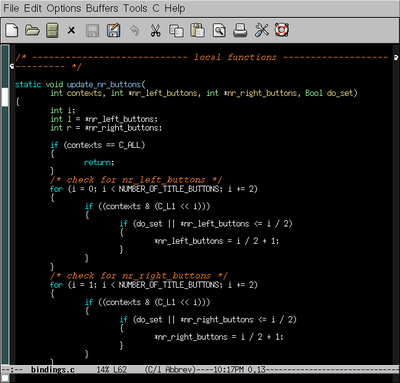The width and height of the screenshot is (400, 383).
Task: Click the 'local functions' comment header
Action: click(x=235, y=57)
